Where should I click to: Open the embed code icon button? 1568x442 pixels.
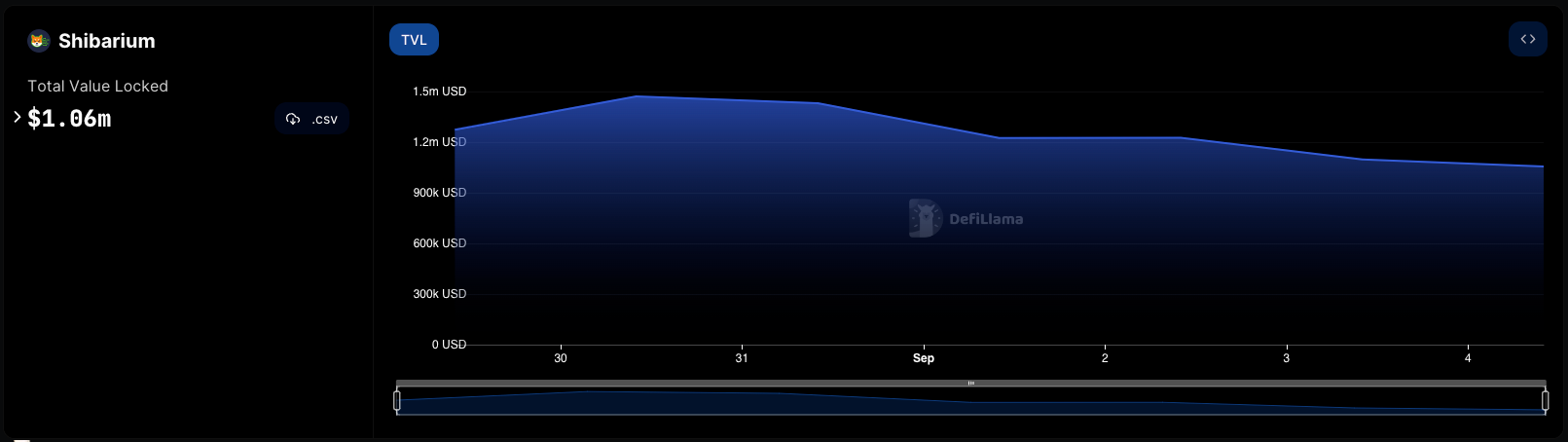(1527, 40)
